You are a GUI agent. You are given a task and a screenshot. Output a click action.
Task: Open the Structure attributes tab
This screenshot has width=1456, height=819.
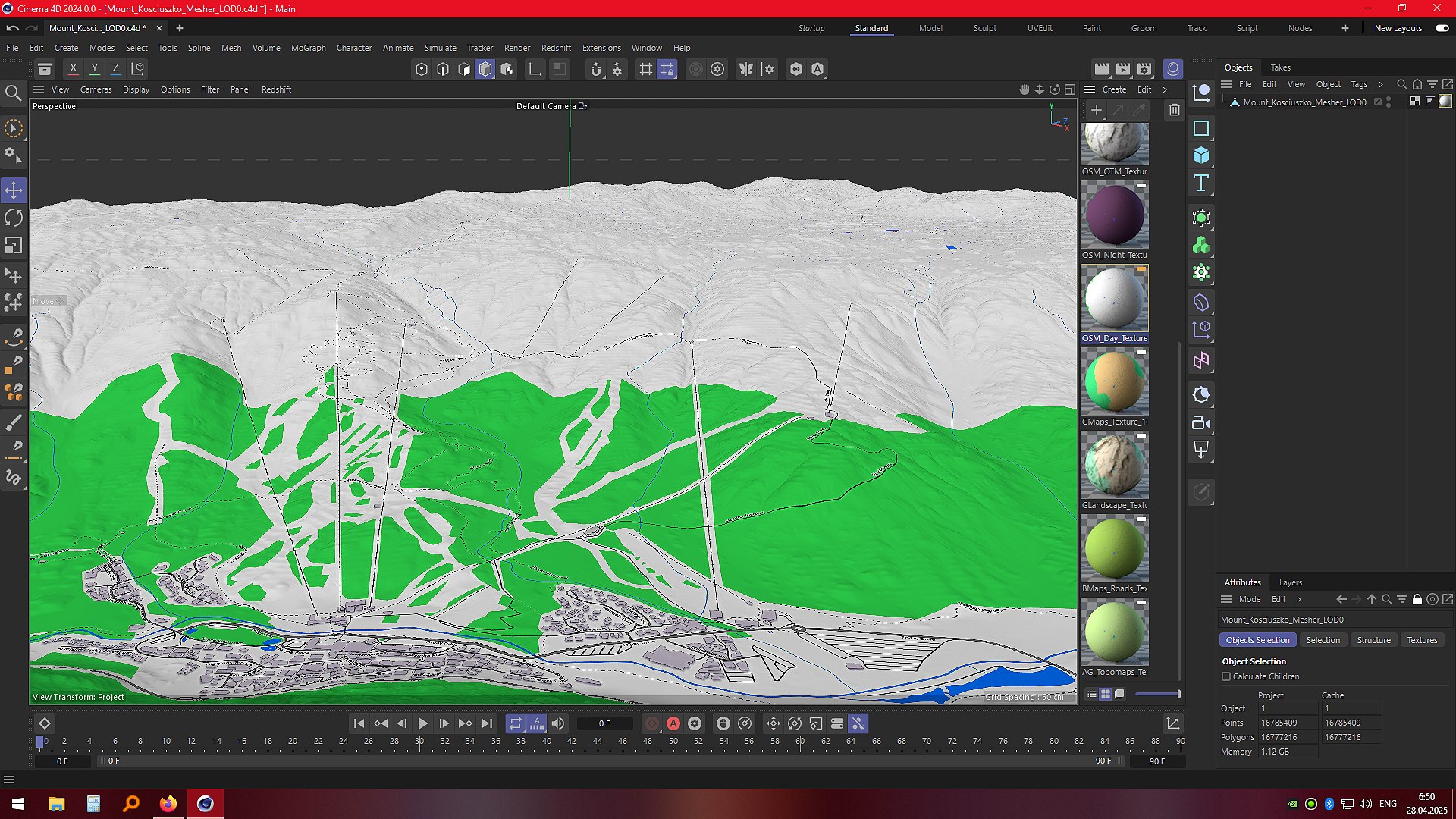tap(1373, 640)
